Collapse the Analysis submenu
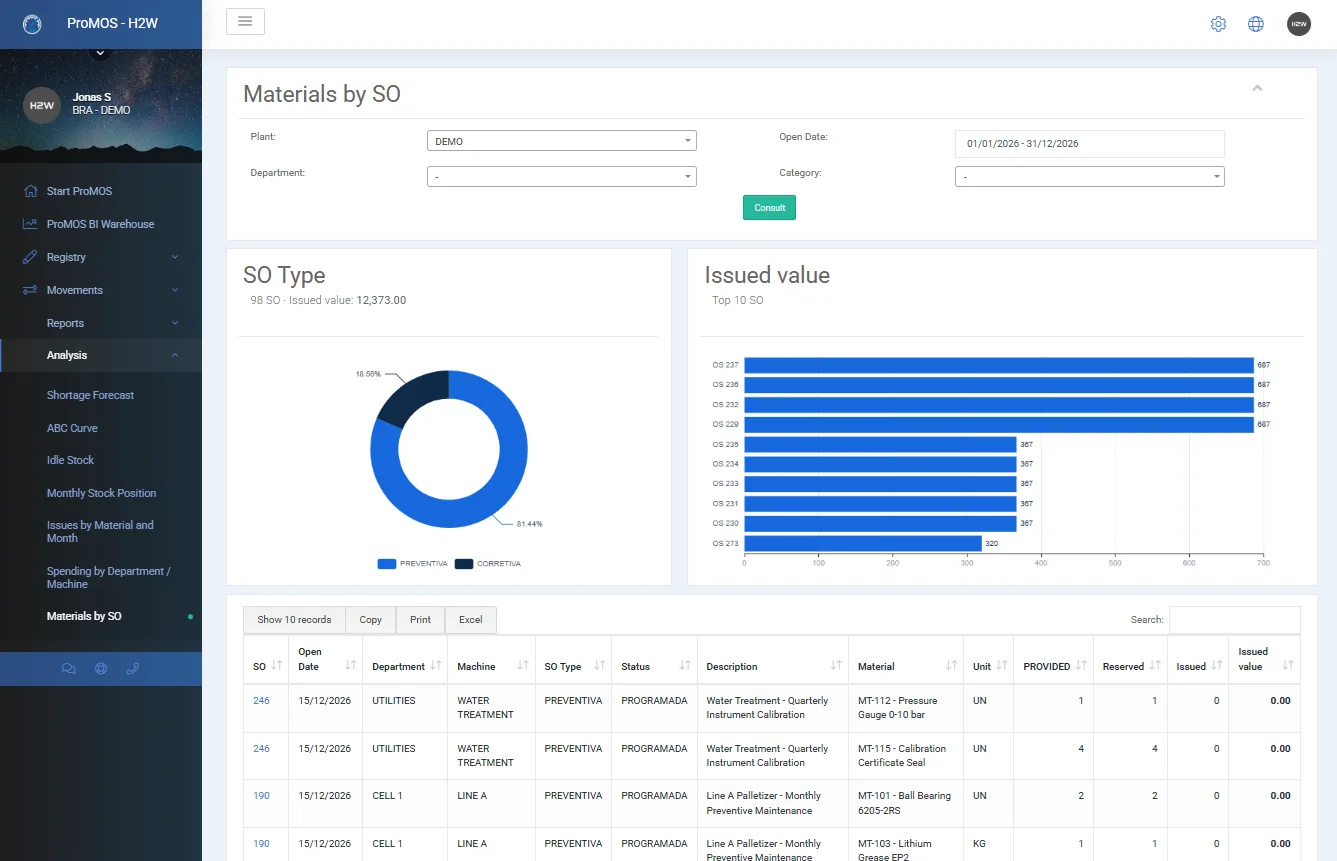The image size is (1337, 861). click(101, 355)
